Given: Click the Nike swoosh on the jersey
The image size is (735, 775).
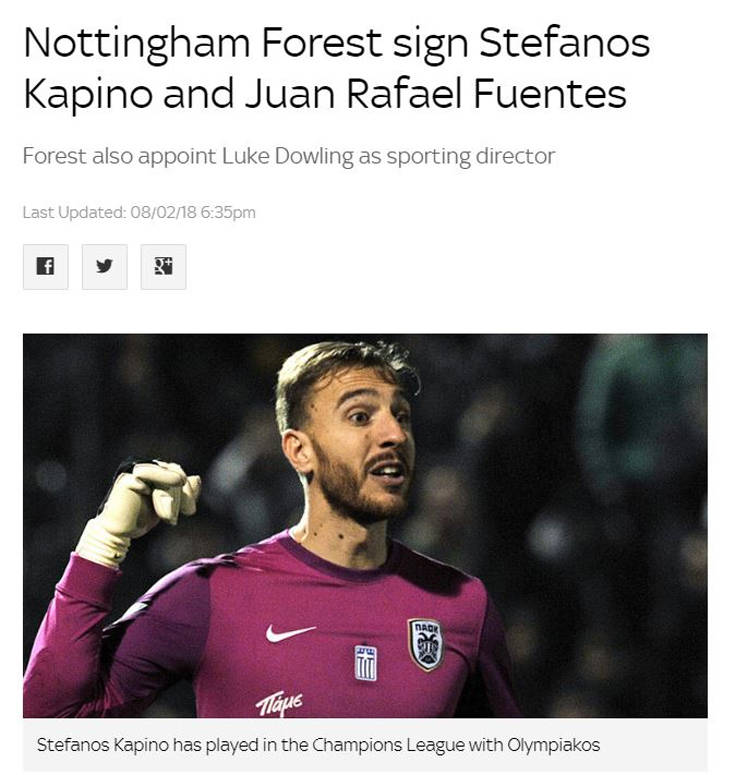Looking at the screenshot, I should tap(290, 633).
